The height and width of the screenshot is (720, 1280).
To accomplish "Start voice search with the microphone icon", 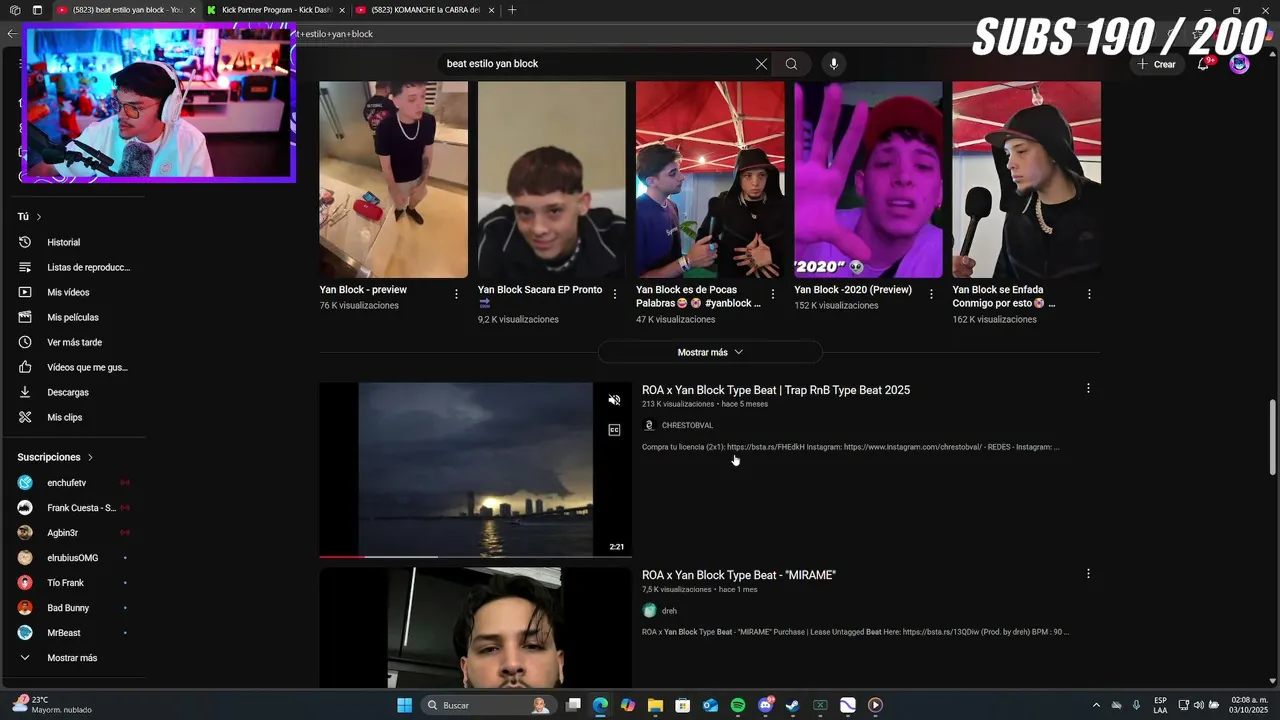I will click(x=834, y=64).
